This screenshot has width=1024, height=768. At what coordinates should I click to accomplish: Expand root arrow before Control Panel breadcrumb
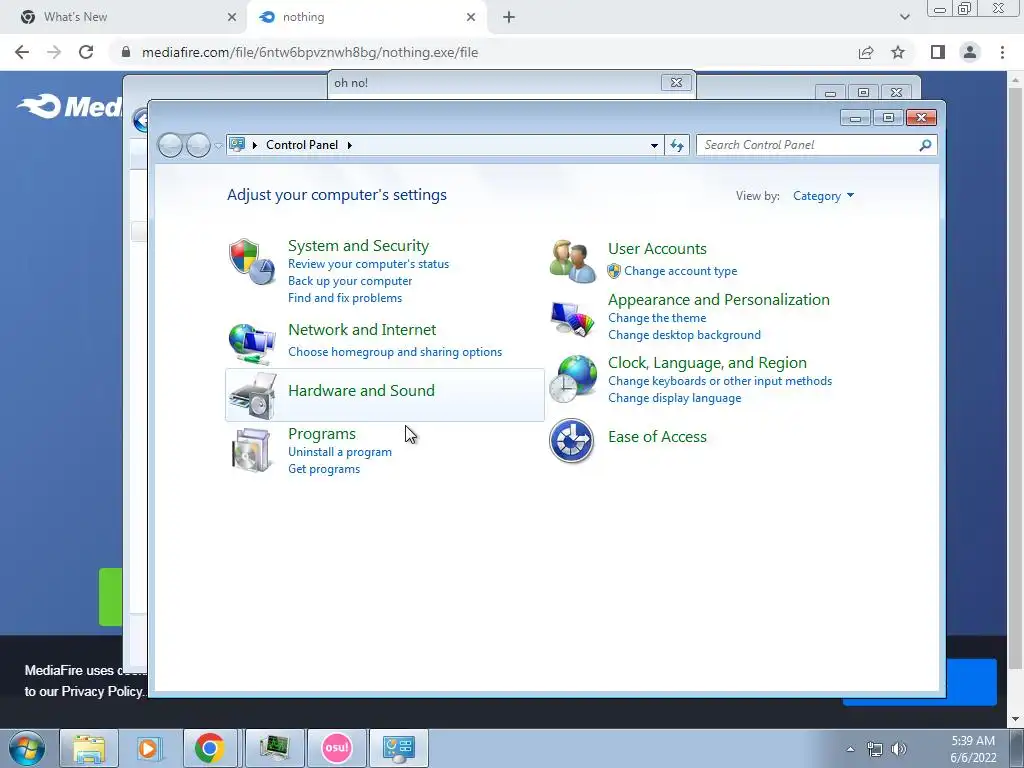point(255,145)
